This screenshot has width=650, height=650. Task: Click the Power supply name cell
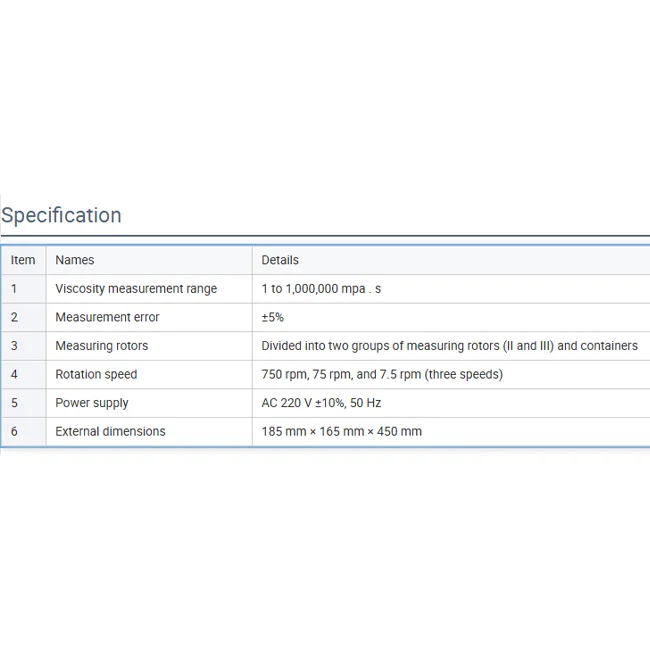(92, 403)
